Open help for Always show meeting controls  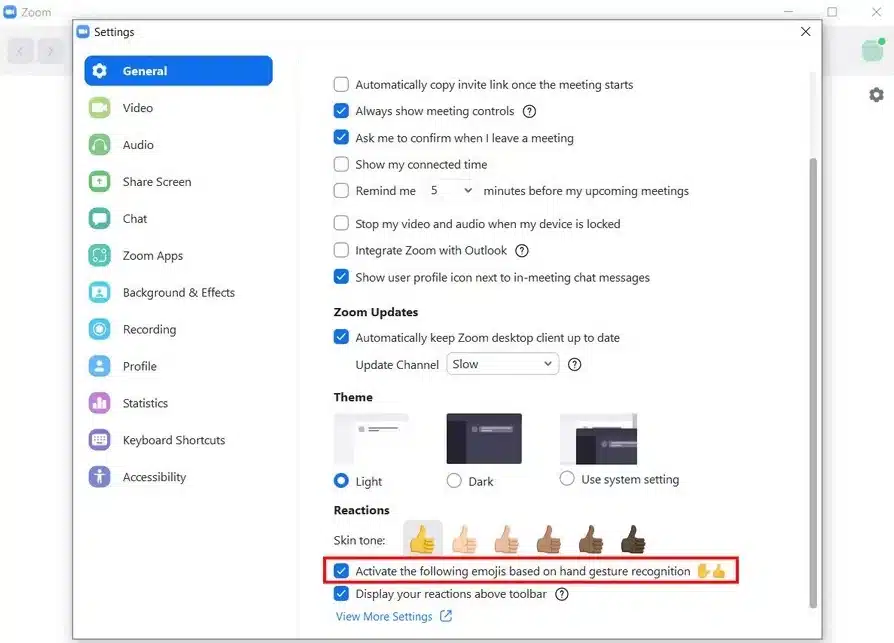pos(530,111)
